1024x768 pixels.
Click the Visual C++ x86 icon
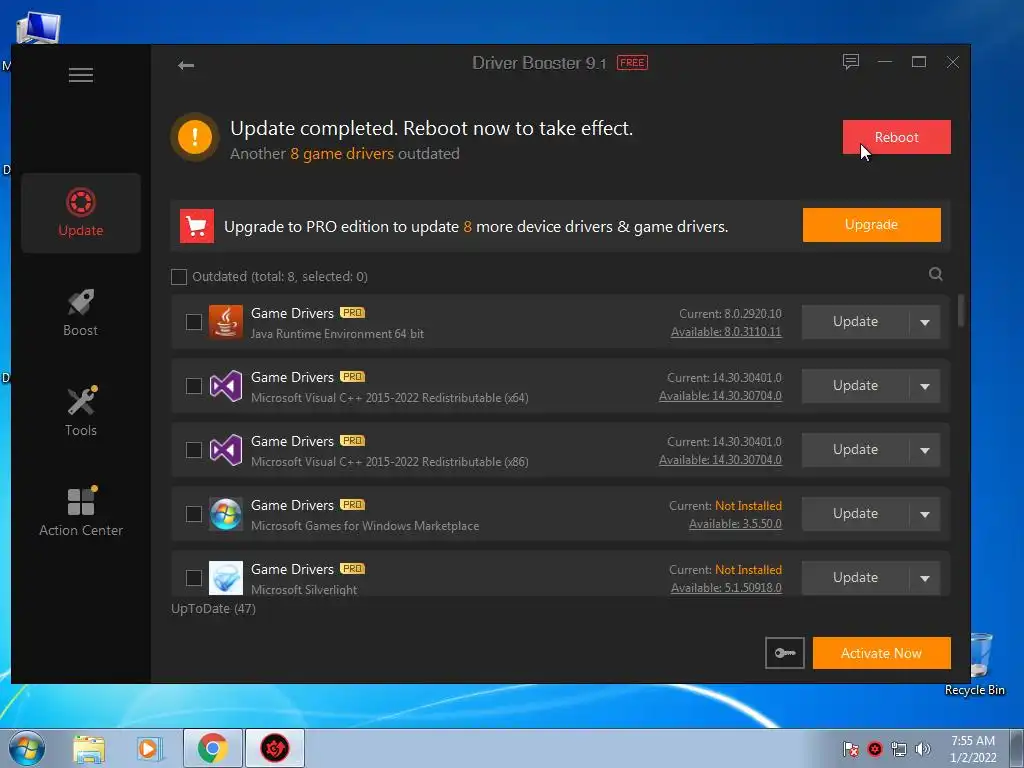pyautogui.click(x=226, y=450)
